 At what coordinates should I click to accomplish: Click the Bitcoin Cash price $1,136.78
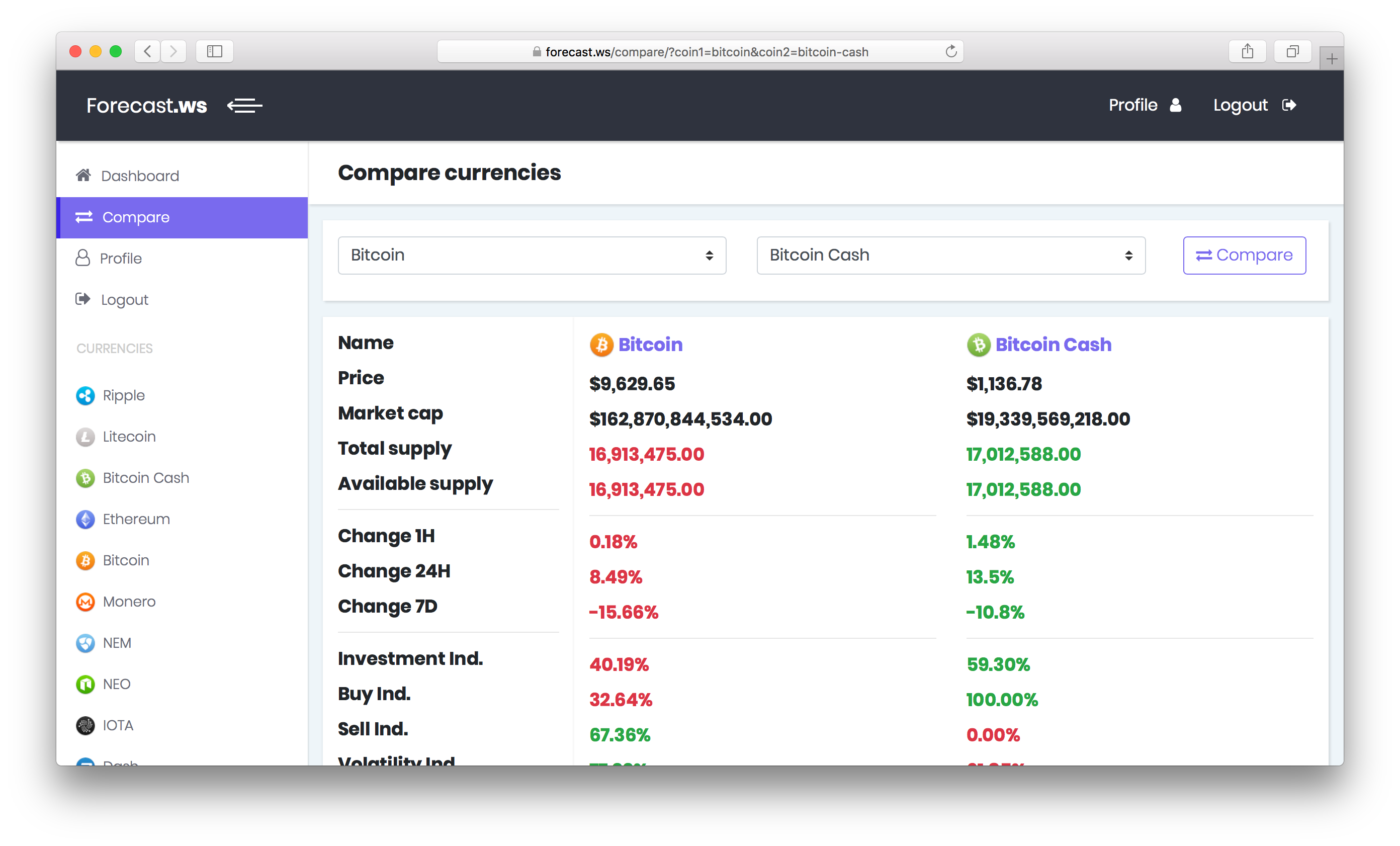pyautogui.click(x=1004, y=384)
